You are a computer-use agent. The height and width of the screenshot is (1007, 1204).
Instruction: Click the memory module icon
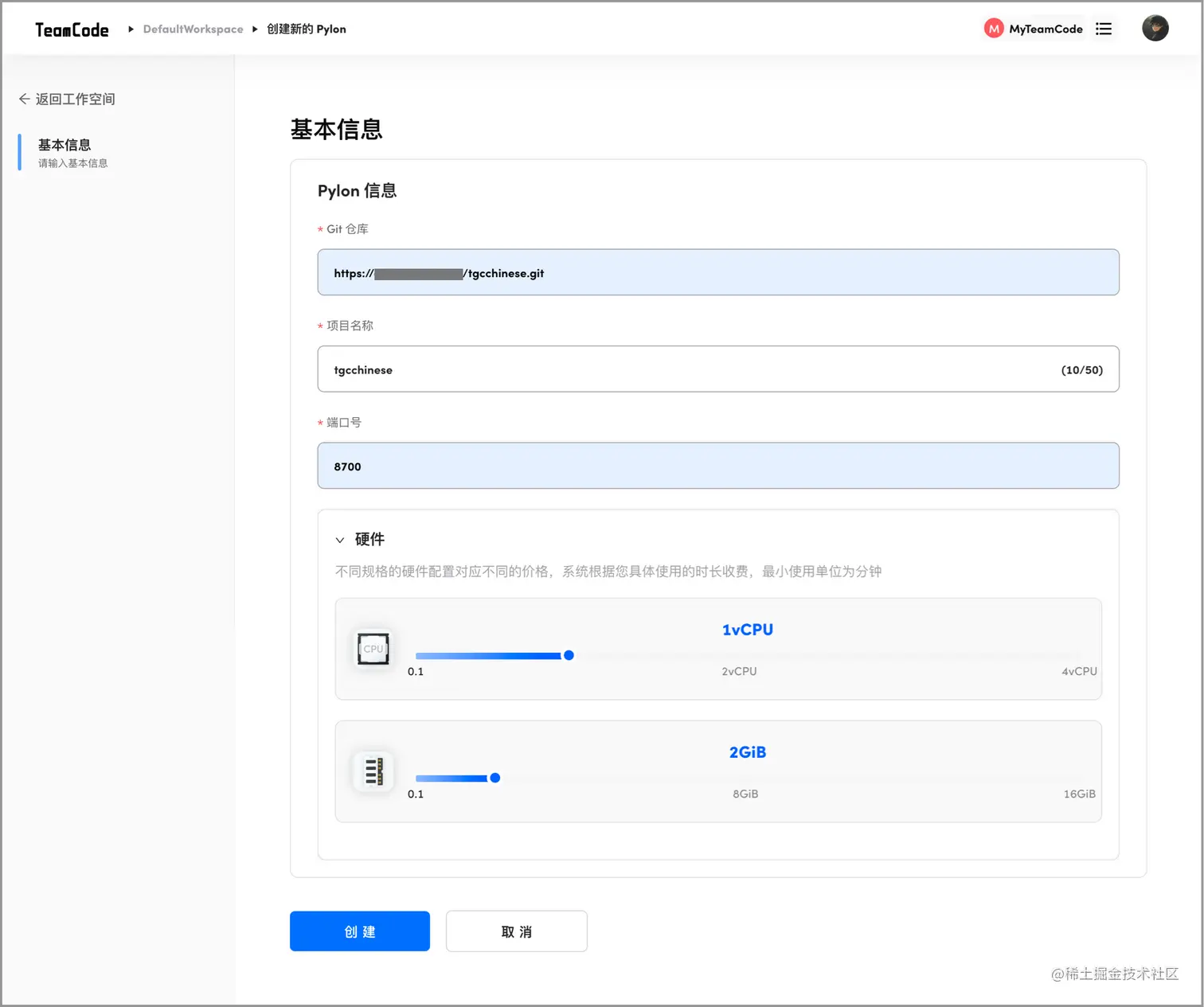pyautogui.click(x=373, y=771)
